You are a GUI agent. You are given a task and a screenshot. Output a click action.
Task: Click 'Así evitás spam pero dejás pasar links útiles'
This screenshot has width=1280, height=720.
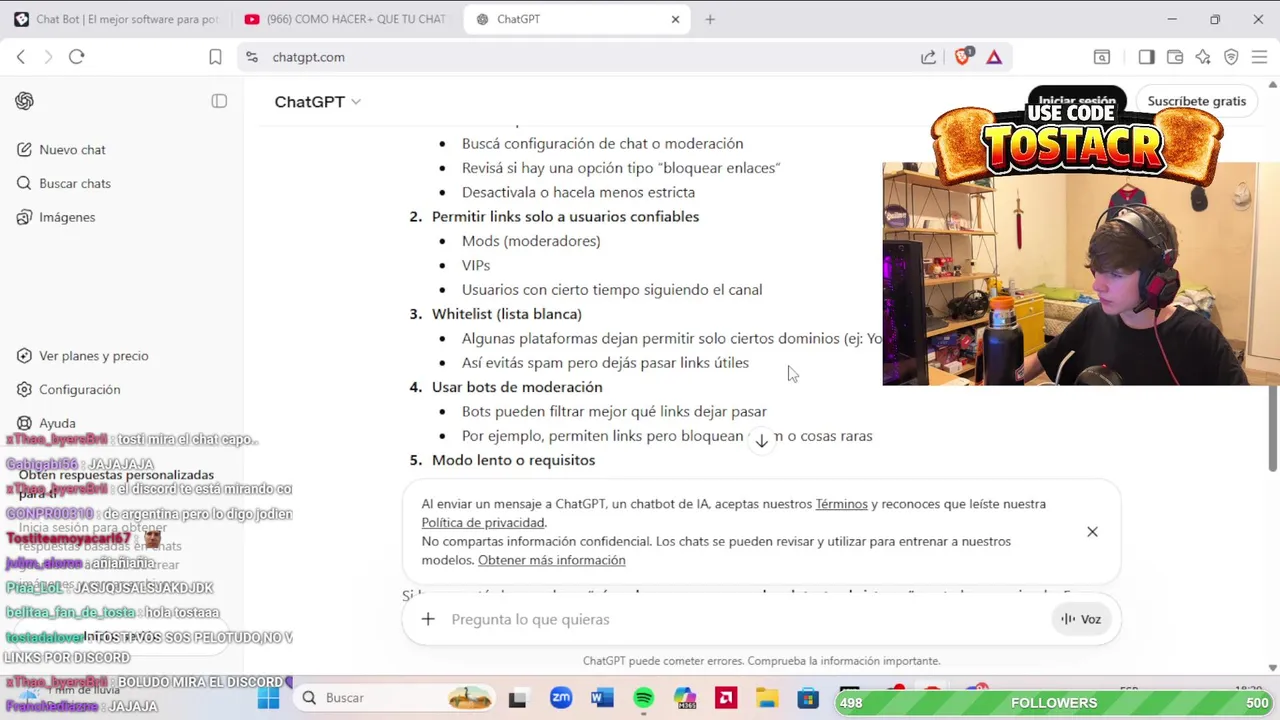click(x=605, y=363)
